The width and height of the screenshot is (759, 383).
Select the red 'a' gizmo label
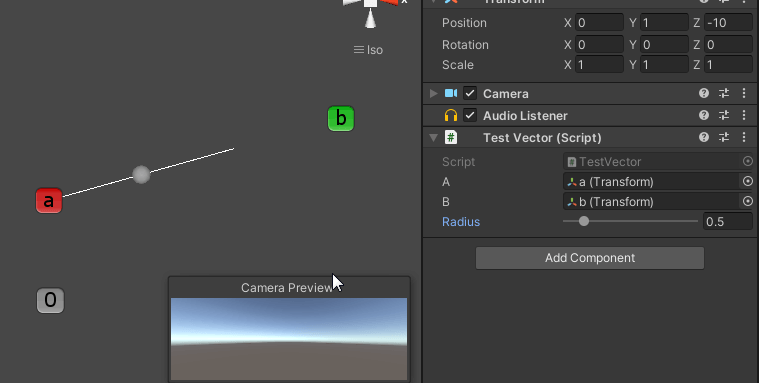click(x=49, y=200)
